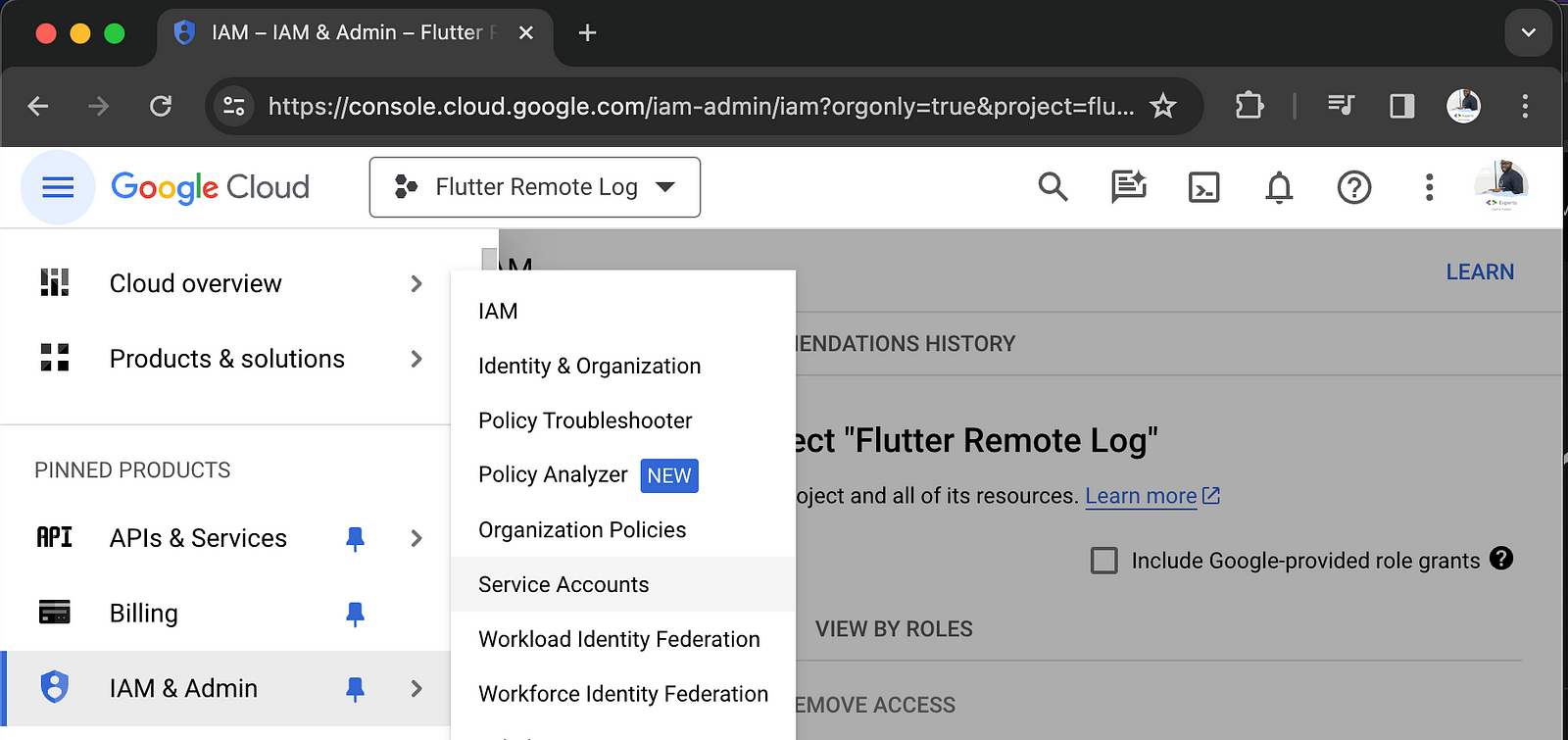Open Workload Identity Federation item
Image resolution: width=1568 pixels, height=740 pixels.
tap(622, 639)
